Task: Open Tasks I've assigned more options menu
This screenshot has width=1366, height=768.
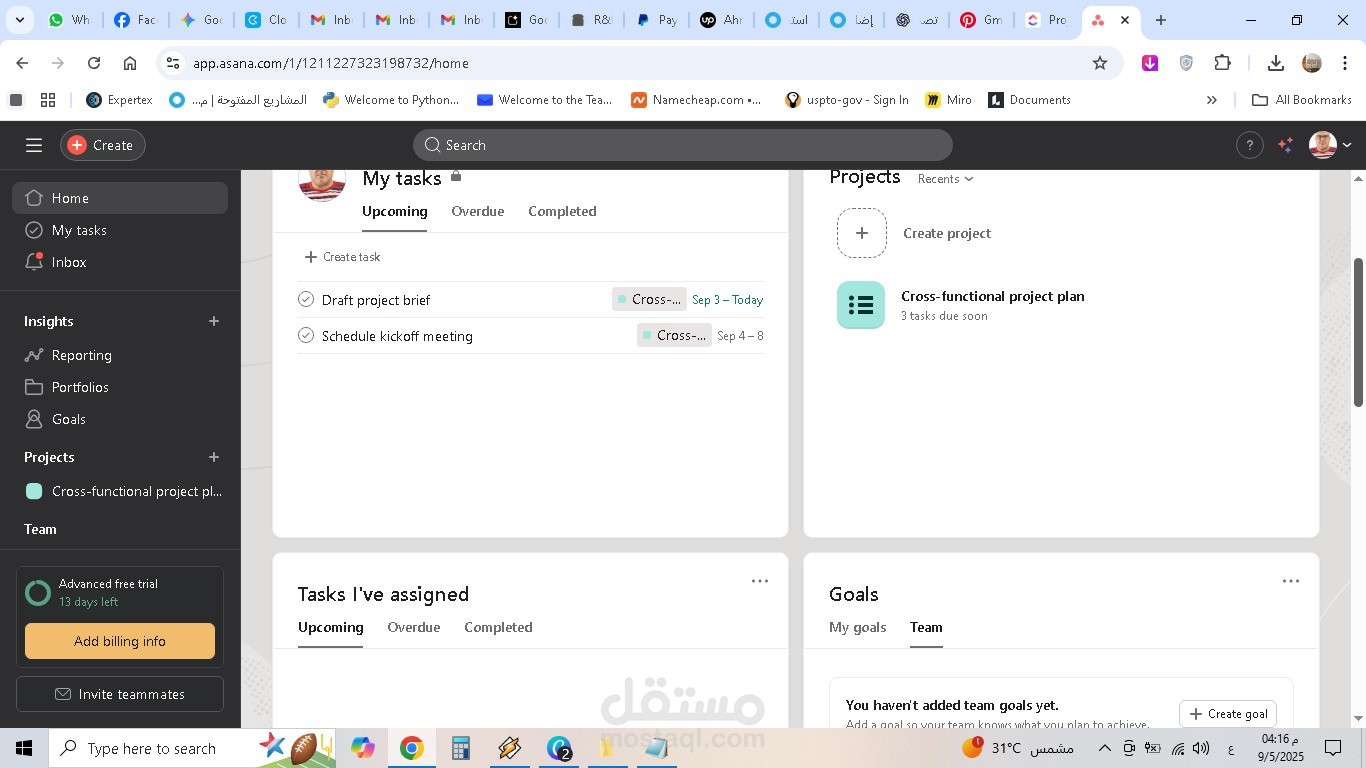Action: point(760,581)
